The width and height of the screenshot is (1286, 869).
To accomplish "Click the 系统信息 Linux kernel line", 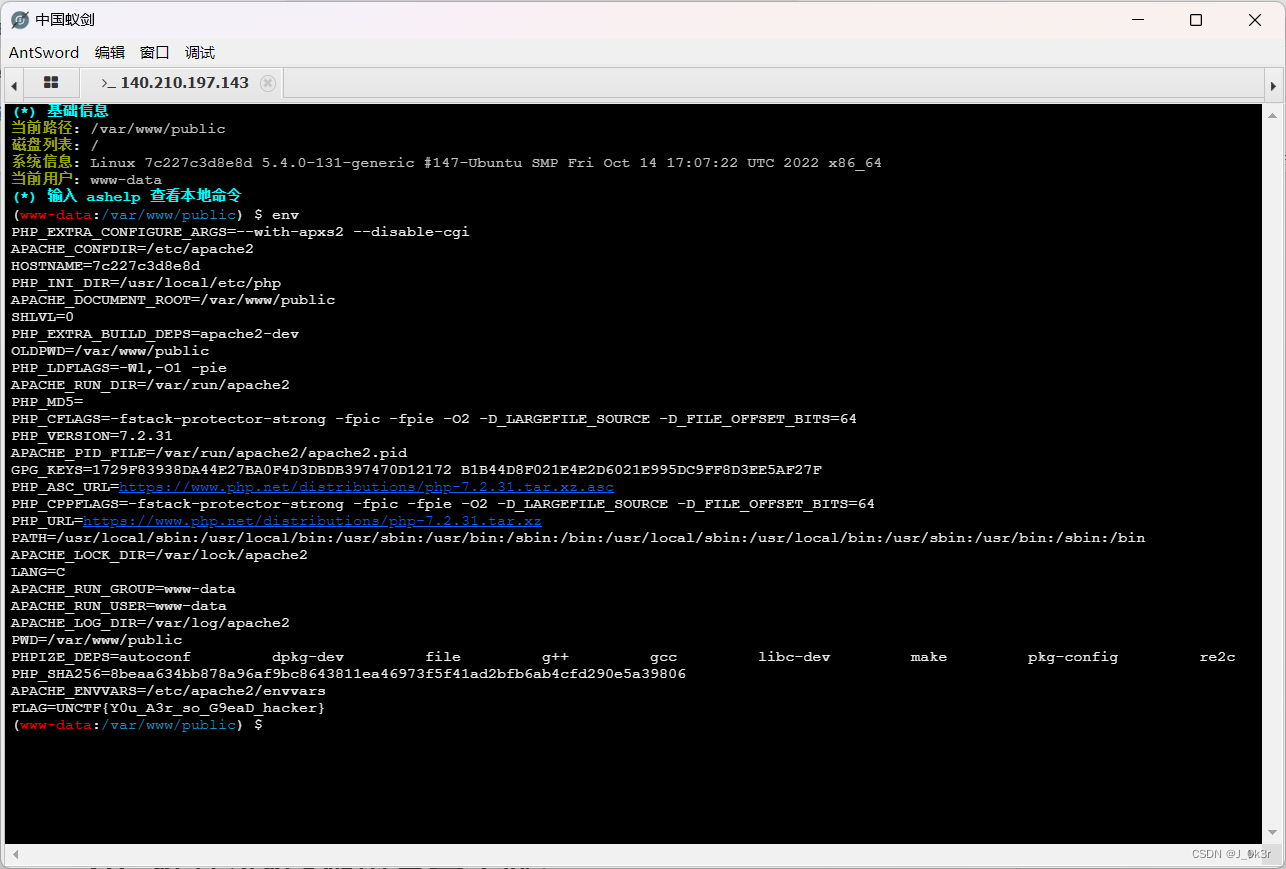I will 446,163.
